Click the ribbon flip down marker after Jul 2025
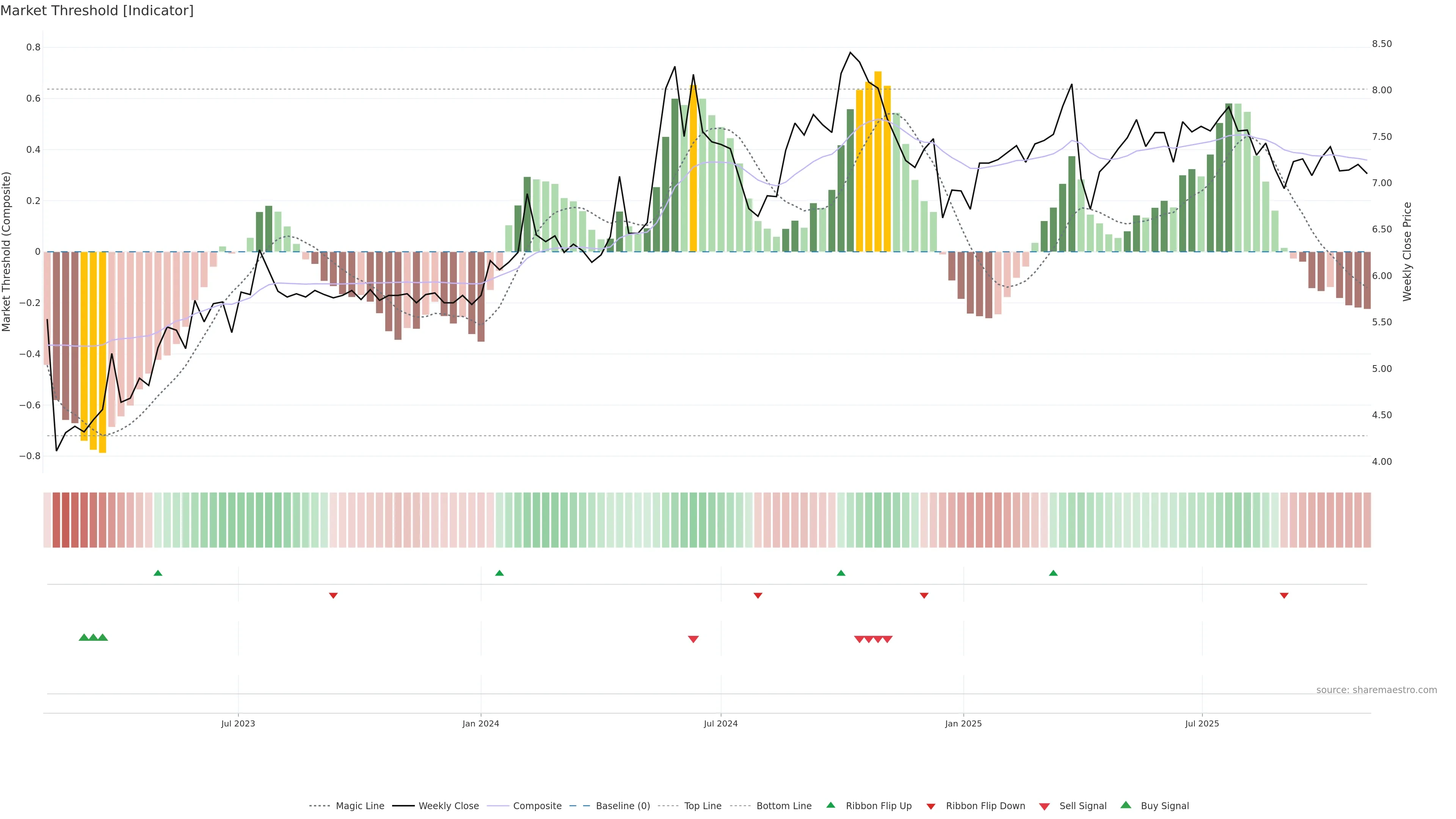1456x819 pixels. point(1283,595)
